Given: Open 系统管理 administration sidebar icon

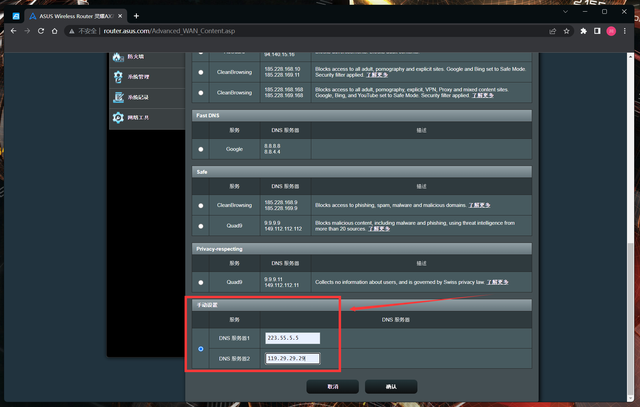Looking at the screenshot, I should click(119, 76).
